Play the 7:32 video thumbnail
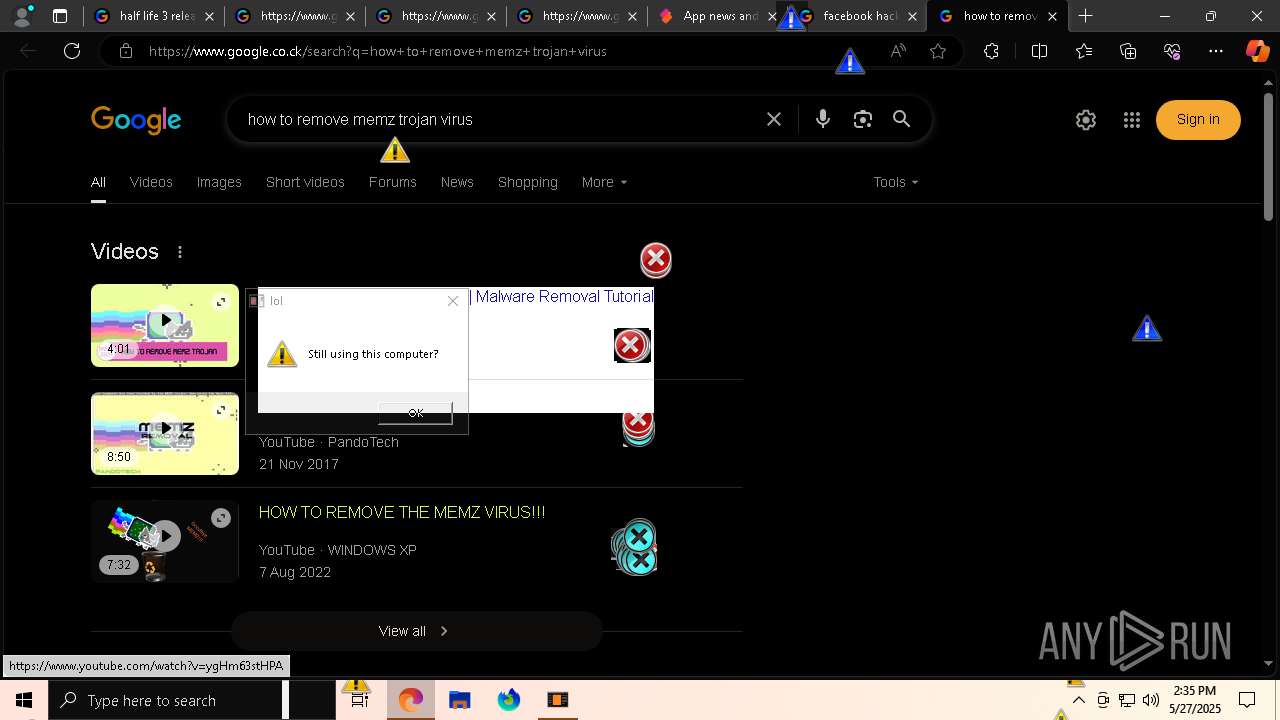The width and height of the screenshot is (1280, 720). 165,541
